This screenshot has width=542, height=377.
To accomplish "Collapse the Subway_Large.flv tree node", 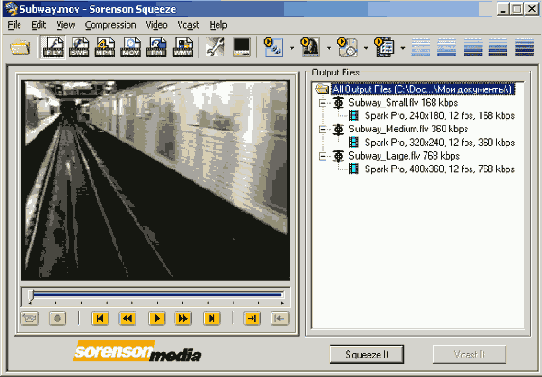I will pyautogui.click(x=322, y=156).
